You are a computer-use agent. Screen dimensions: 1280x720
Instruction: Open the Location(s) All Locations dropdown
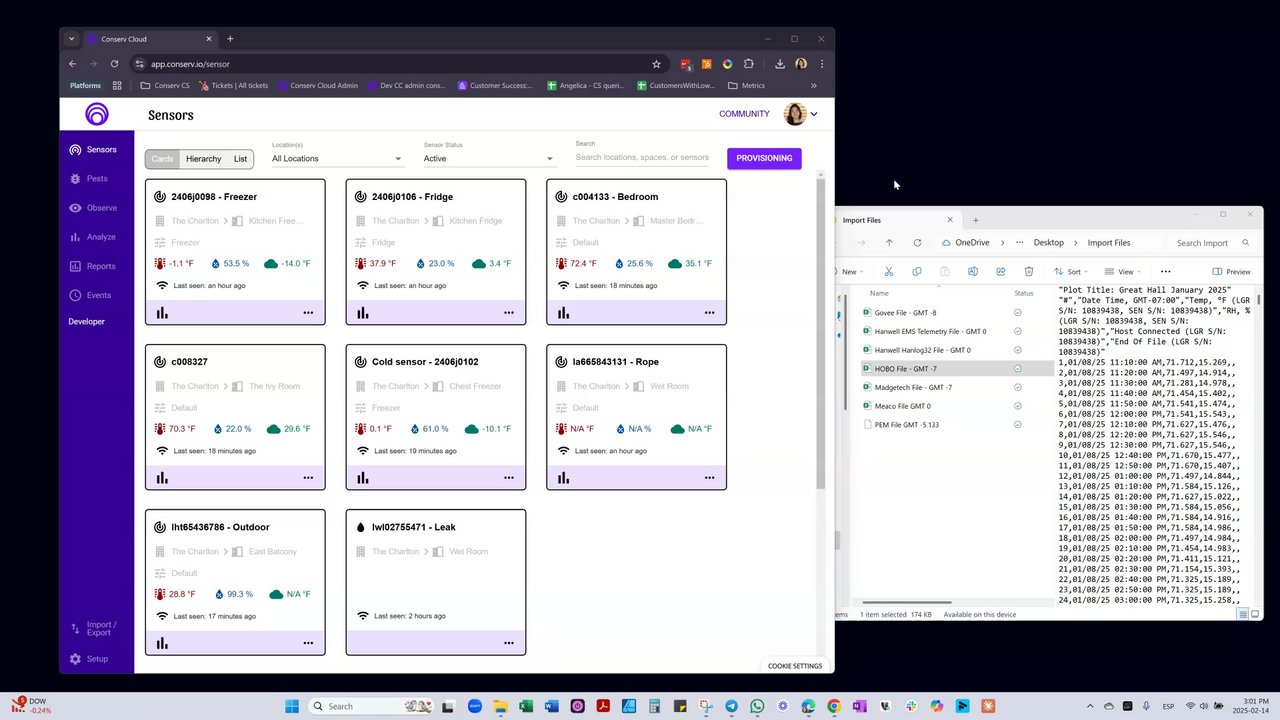tap(336, 158)
